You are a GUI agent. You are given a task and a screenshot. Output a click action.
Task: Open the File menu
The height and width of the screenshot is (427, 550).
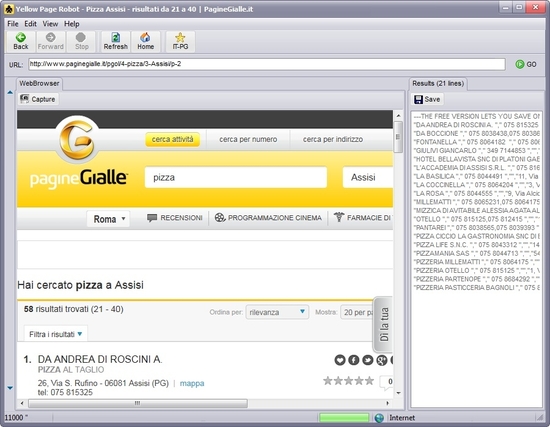[13, 24]
